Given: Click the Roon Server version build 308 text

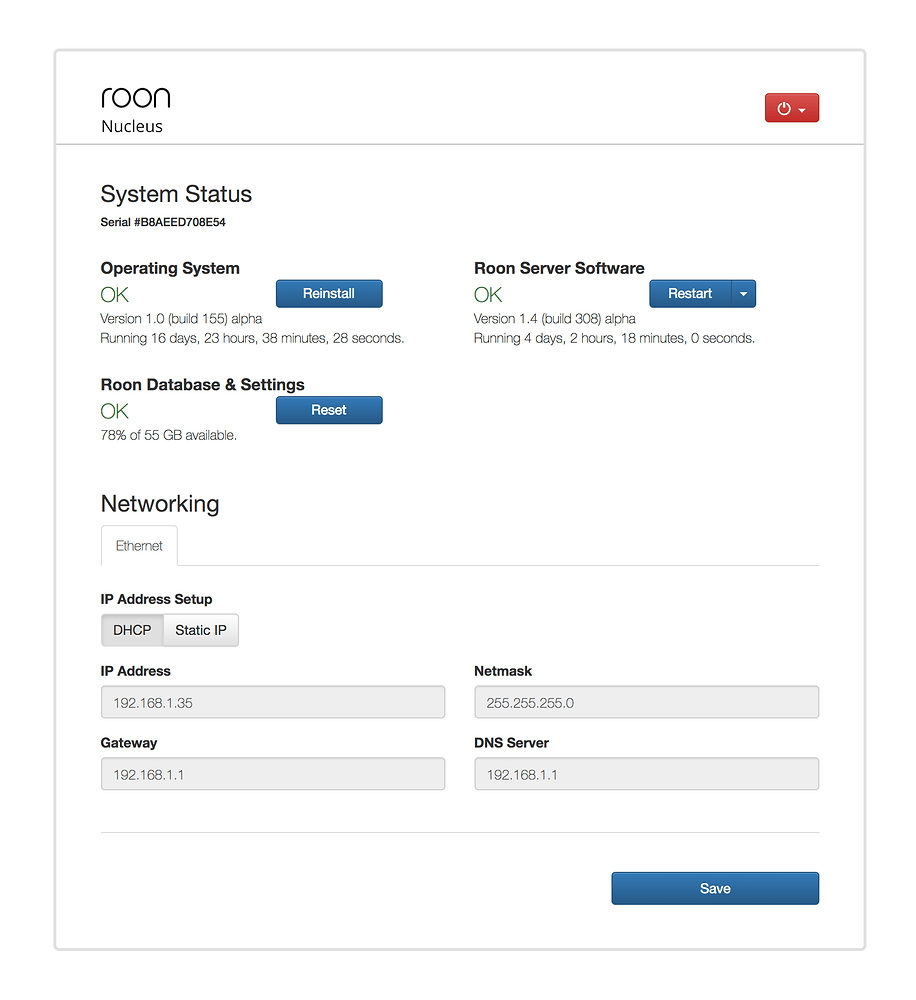Looking at the screenshot, I should pyautogui.click(x=557, y=318).
